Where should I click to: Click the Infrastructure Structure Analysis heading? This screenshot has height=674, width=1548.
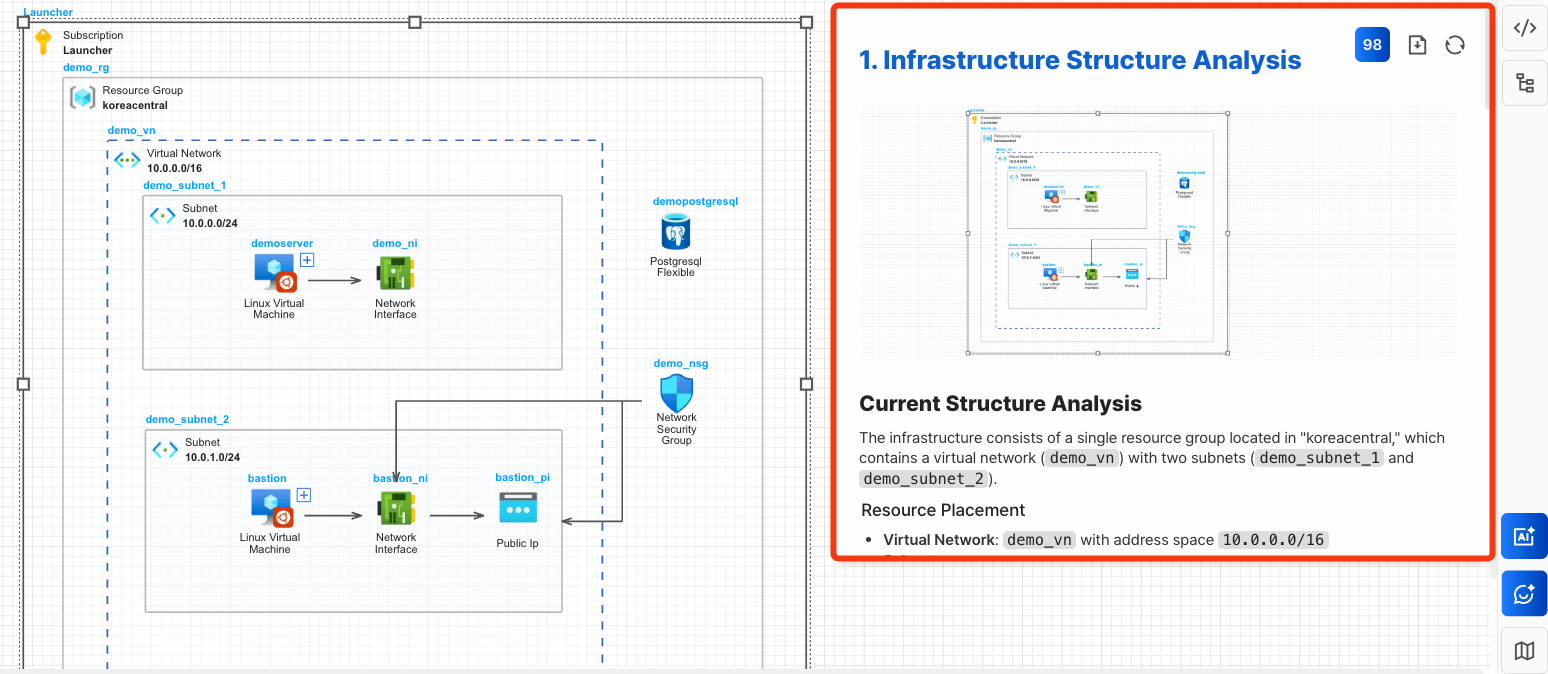click(x=1080, y=60)
